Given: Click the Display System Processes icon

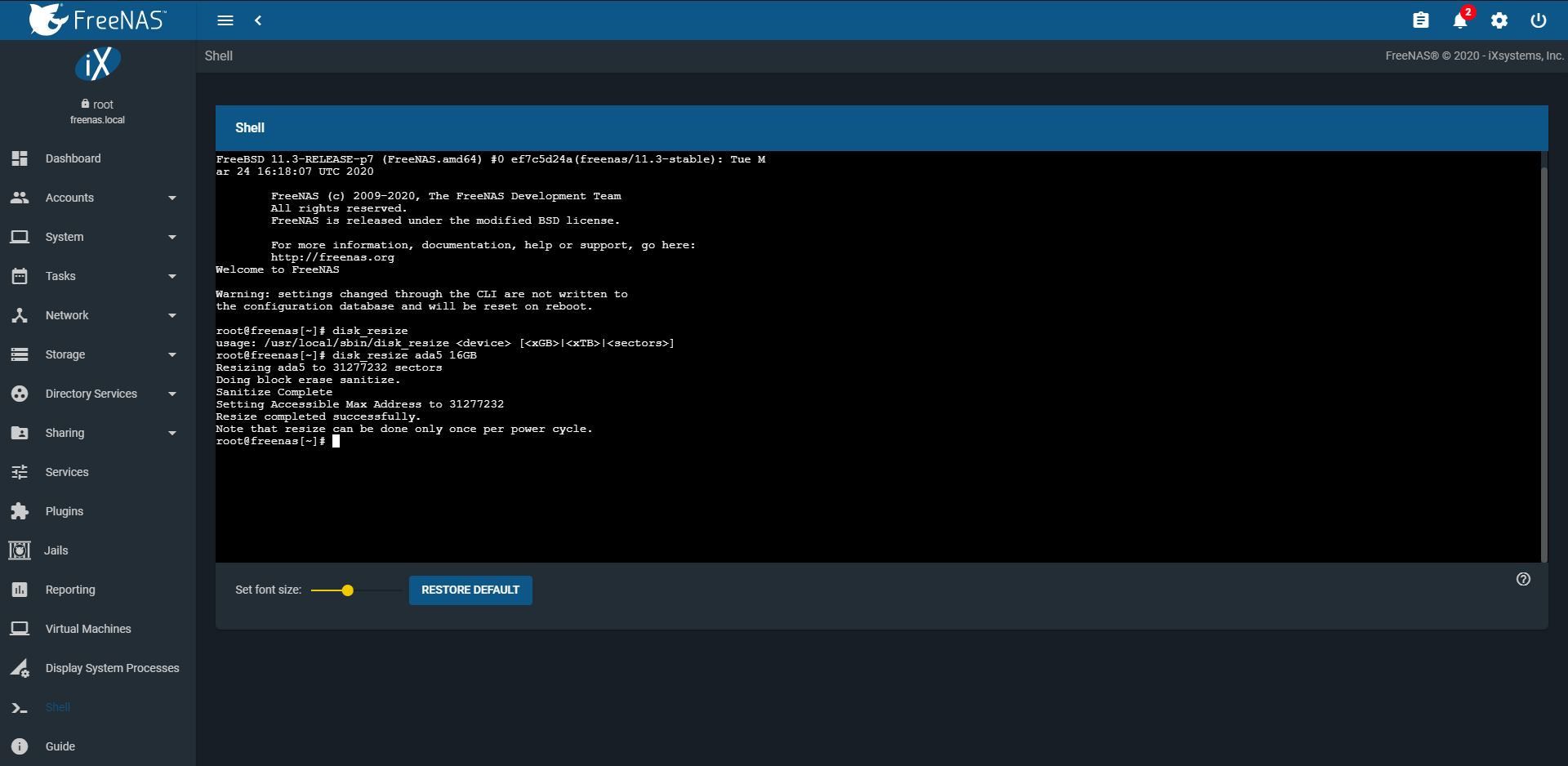Looking at the screenshot, I should 20,668.
